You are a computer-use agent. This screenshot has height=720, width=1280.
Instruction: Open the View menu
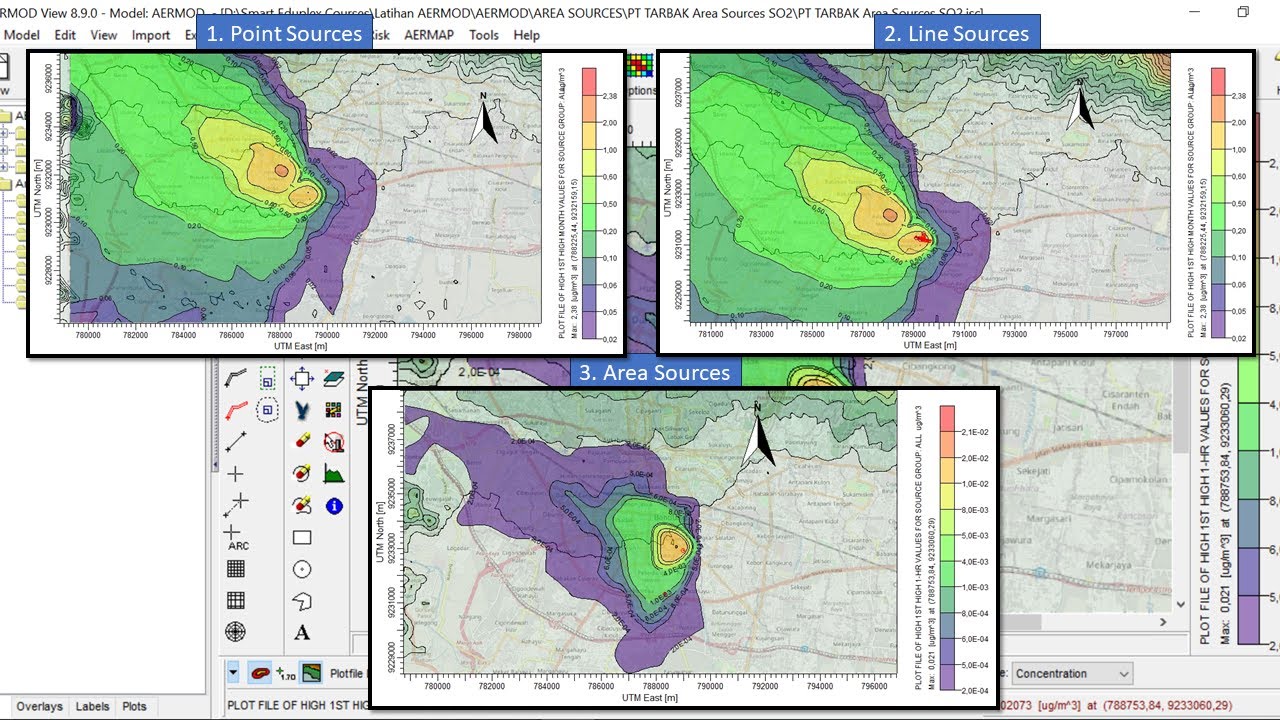[x=104, y=34]
